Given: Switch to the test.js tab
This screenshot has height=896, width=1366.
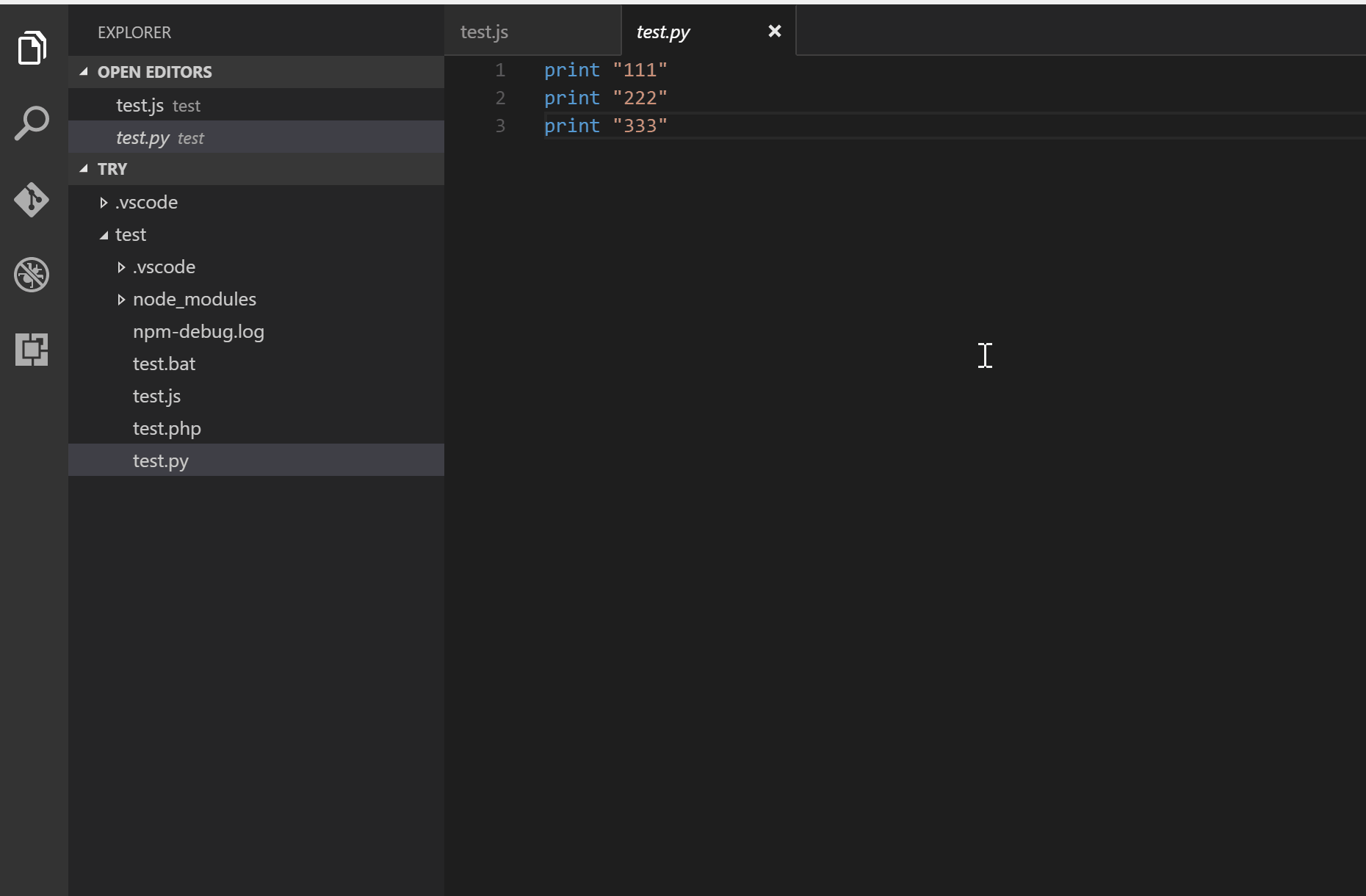Looking at the screenshot, I should (x=483, y=32).
